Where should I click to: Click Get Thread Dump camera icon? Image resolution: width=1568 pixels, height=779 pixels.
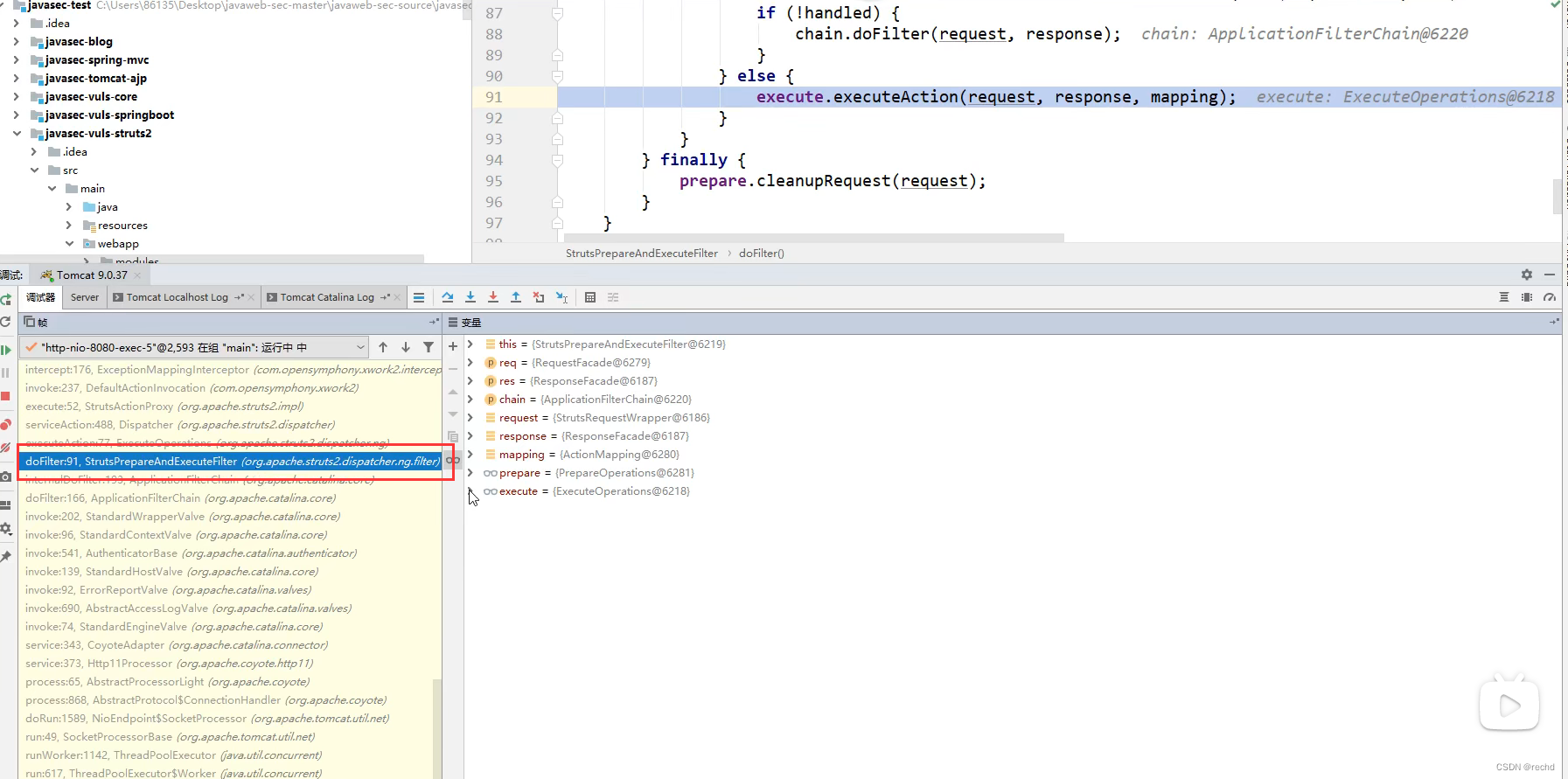click(5, 476)
